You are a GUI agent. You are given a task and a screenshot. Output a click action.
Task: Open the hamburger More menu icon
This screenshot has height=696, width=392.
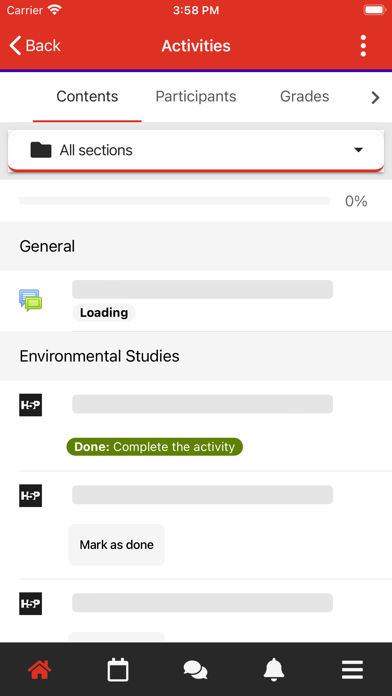(352, 670)
